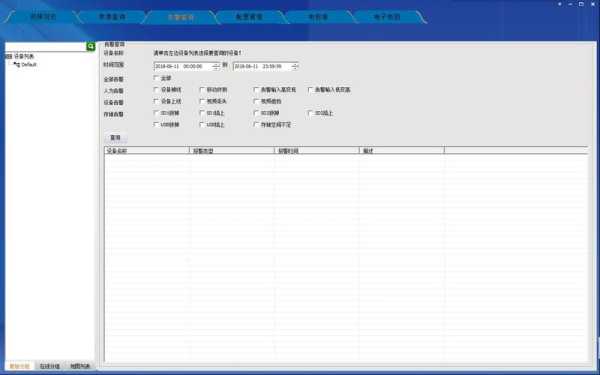Click the start date-time field
The height and width of the screenshot is (375, 600).
coord(183,67)
